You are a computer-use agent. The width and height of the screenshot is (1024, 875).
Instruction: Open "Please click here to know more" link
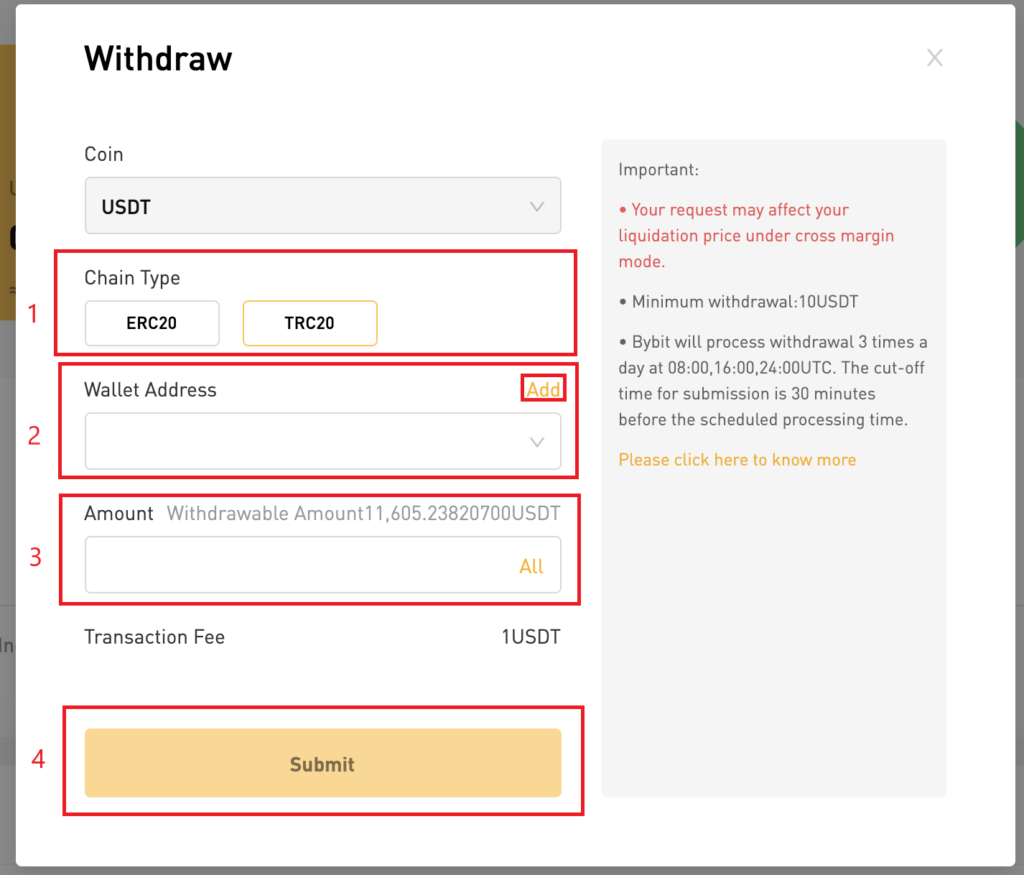(x=737, y=460)
